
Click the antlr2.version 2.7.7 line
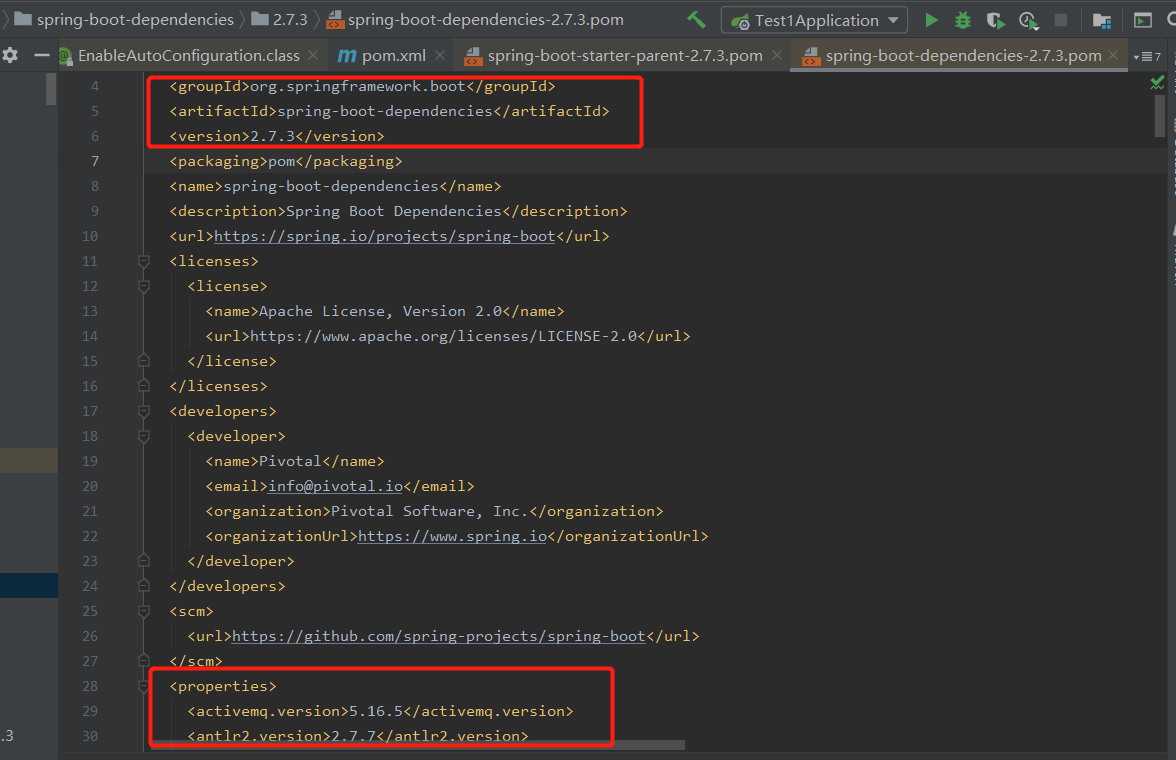[358, 736]
